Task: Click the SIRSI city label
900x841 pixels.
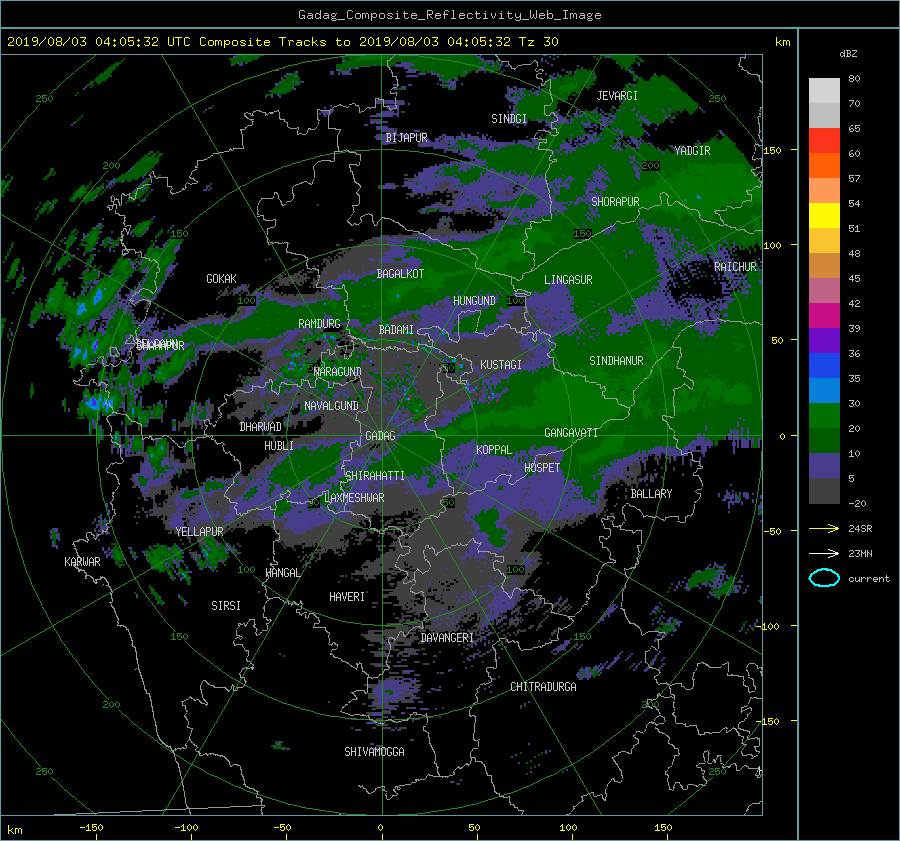Action: 226,606
